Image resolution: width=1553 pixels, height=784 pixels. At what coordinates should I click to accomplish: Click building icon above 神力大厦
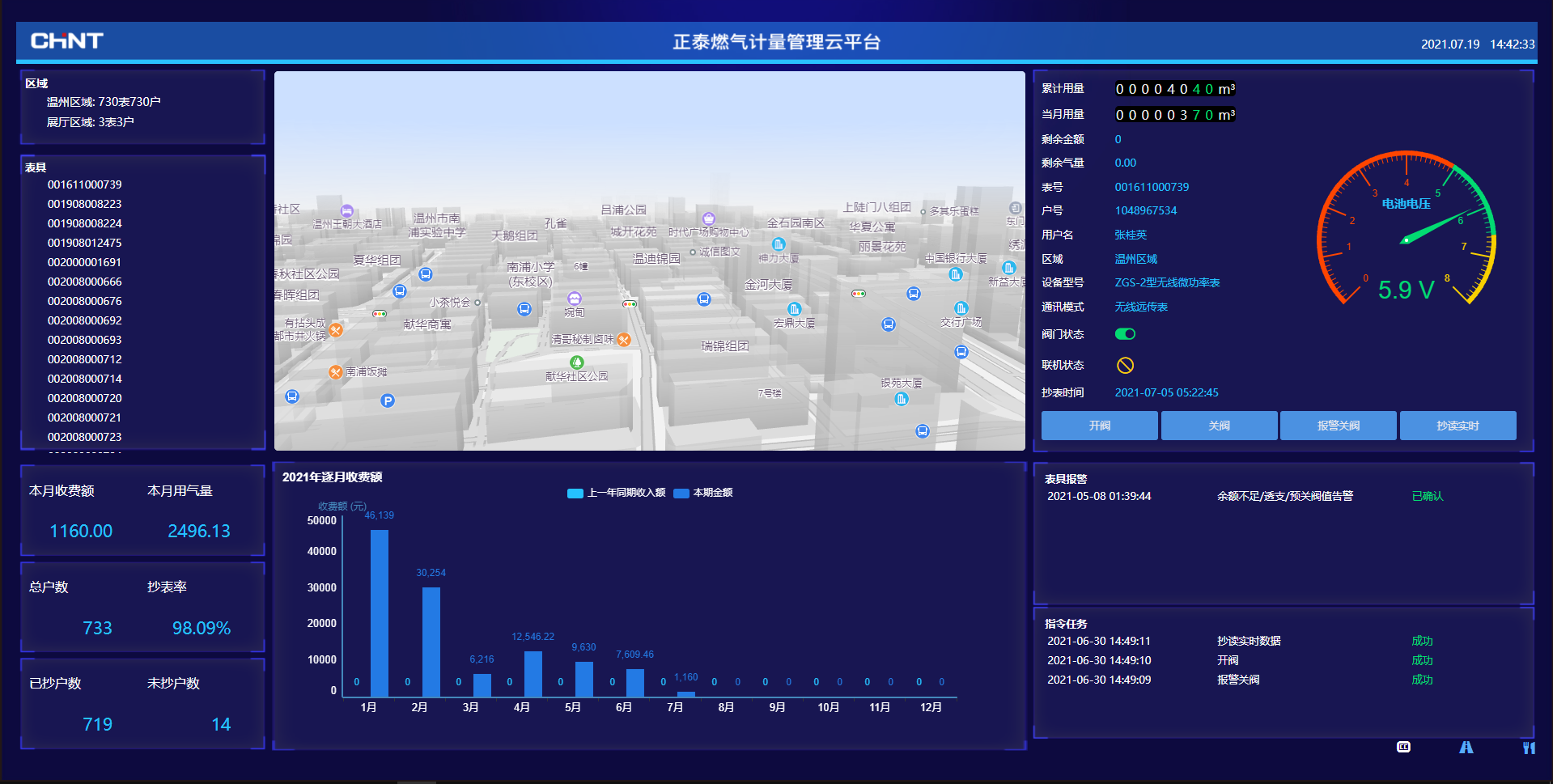[x=779, y=244]
